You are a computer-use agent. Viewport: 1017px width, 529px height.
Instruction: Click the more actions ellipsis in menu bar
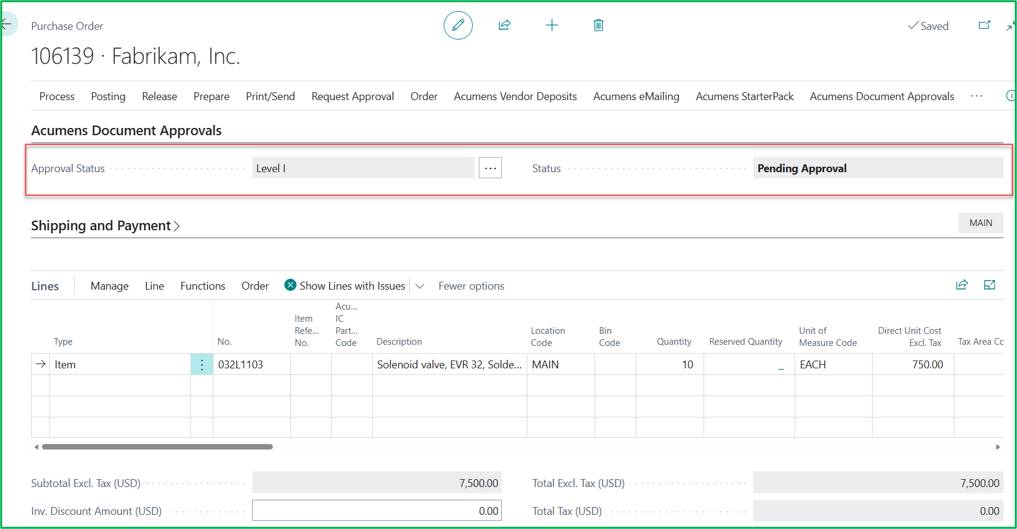pyautogui.click(x=976, y=96)
